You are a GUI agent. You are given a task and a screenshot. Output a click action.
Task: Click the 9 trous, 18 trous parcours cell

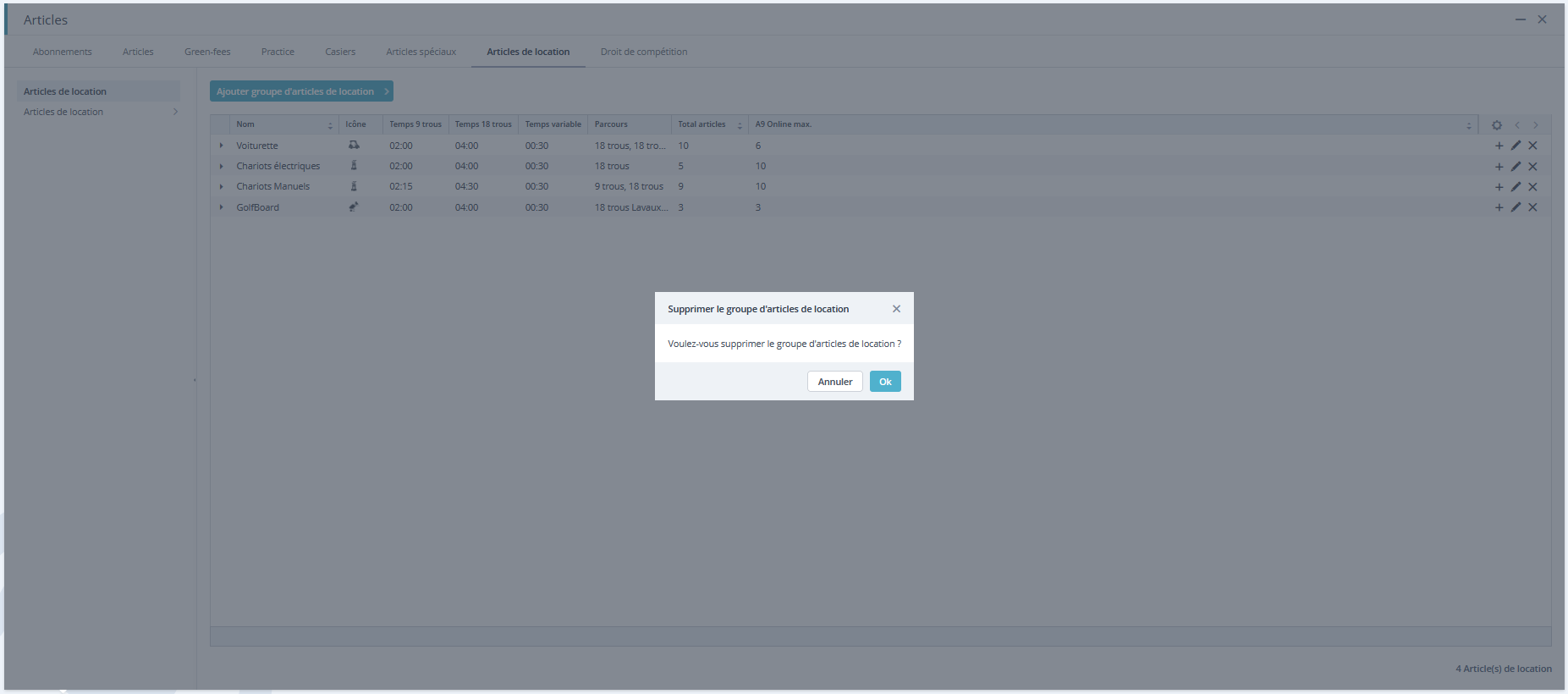(629, 186)
